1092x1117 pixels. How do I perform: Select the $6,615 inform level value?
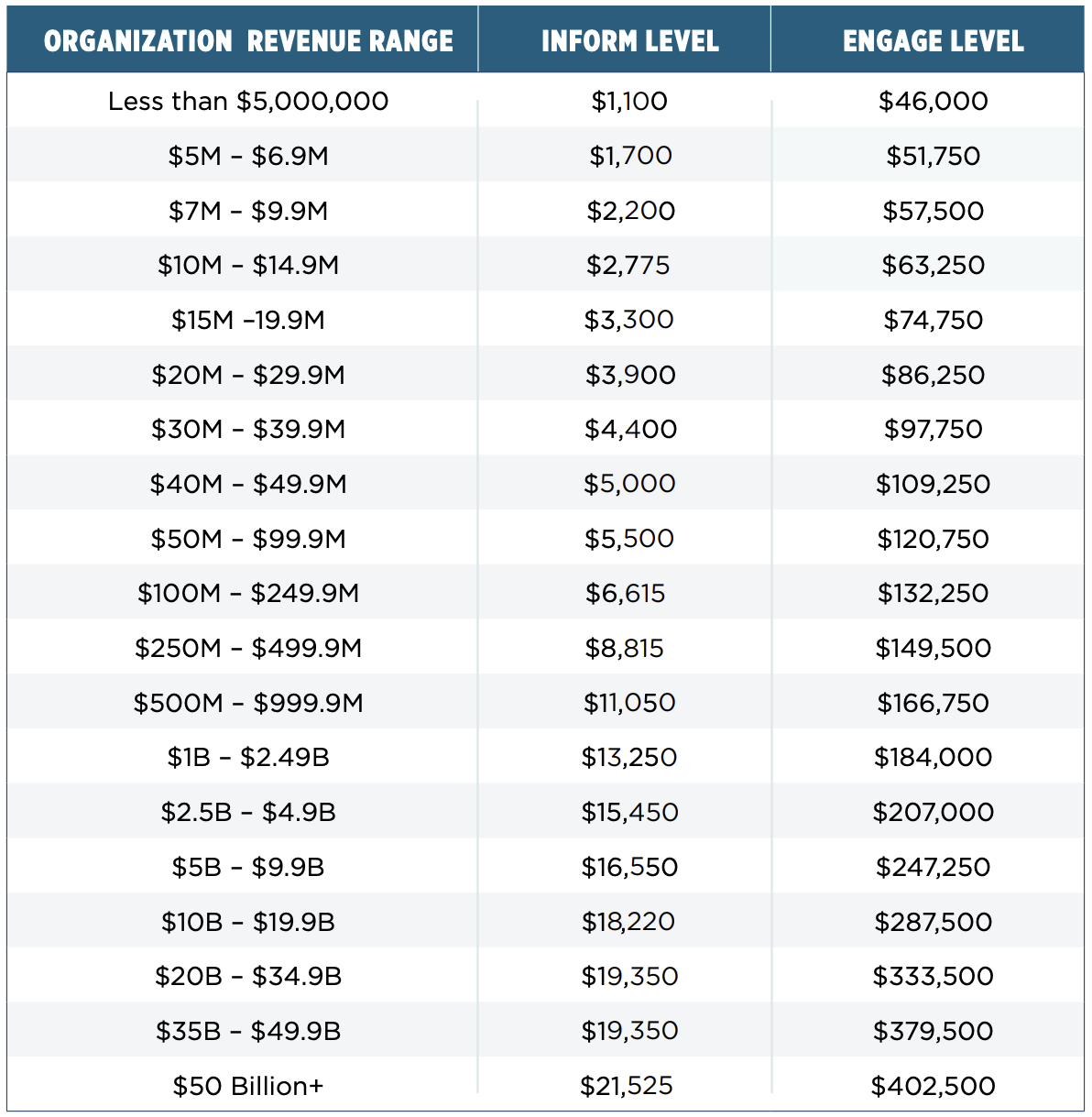click(626, 593)
